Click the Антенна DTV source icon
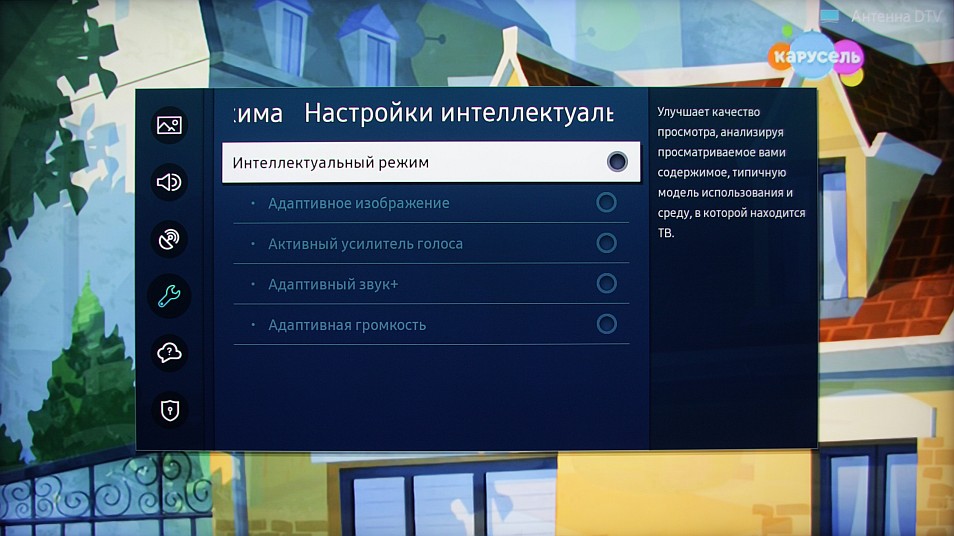 829,16
